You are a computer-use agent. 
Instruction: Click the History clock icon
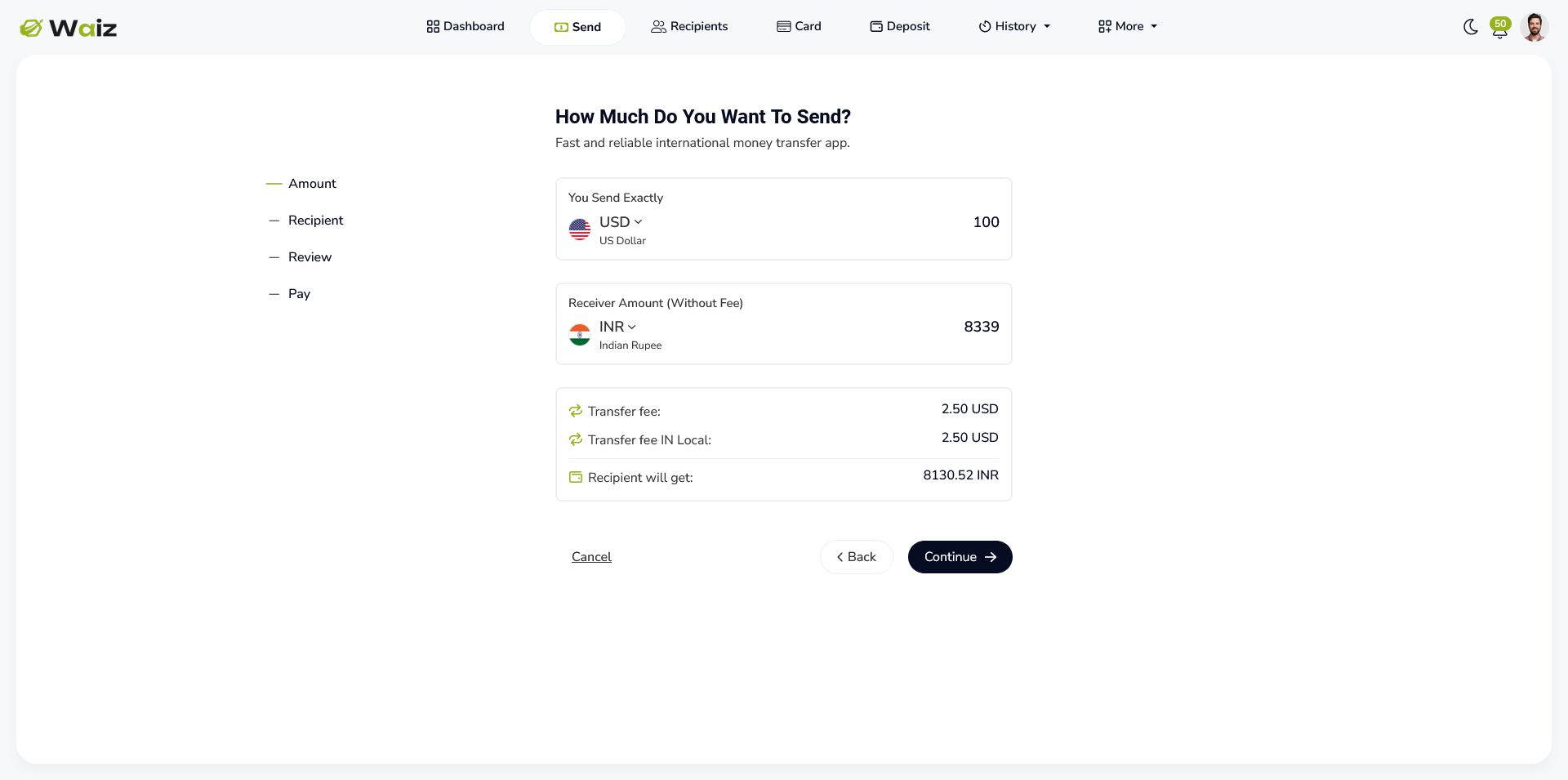[x=984, y=26]
